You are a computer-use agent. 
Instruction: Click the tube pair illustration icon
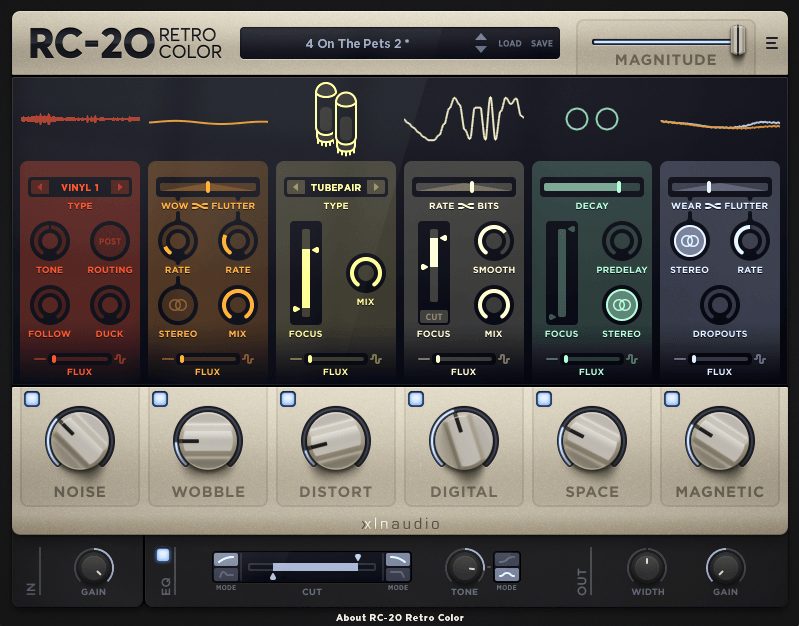[336, 118]
